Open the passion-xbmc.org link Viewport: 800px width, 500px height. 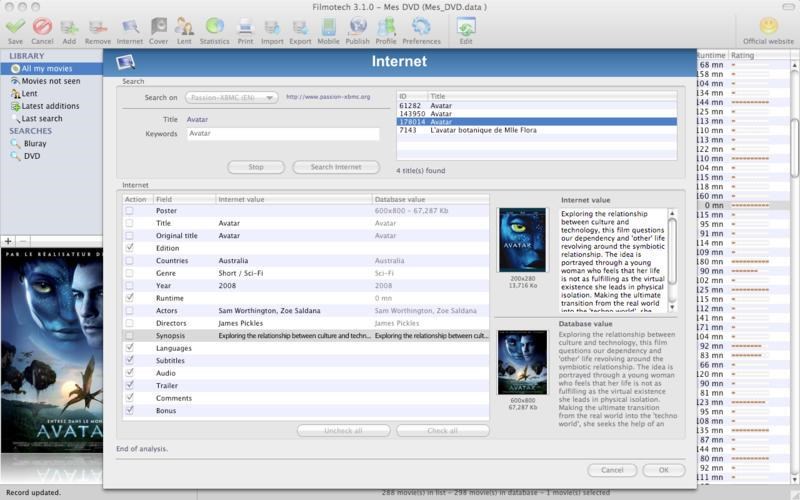[328, 97]
